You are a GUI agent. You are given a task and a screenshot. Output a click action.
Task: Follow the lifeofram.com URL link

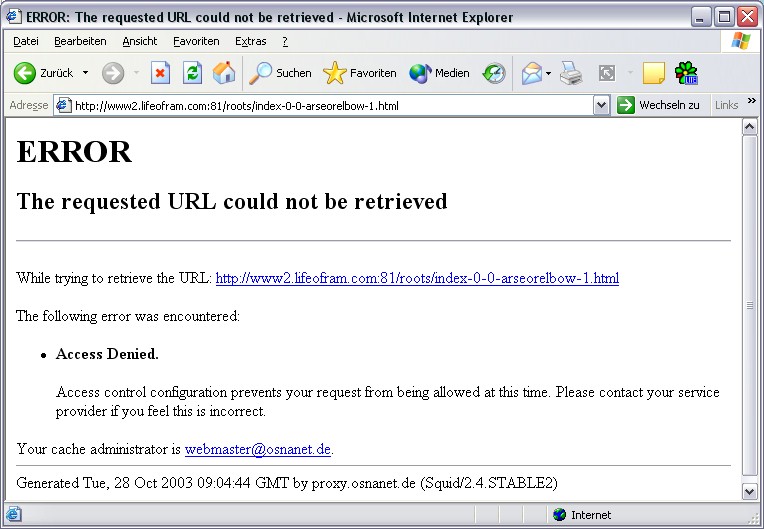click(x=417, y=278)
